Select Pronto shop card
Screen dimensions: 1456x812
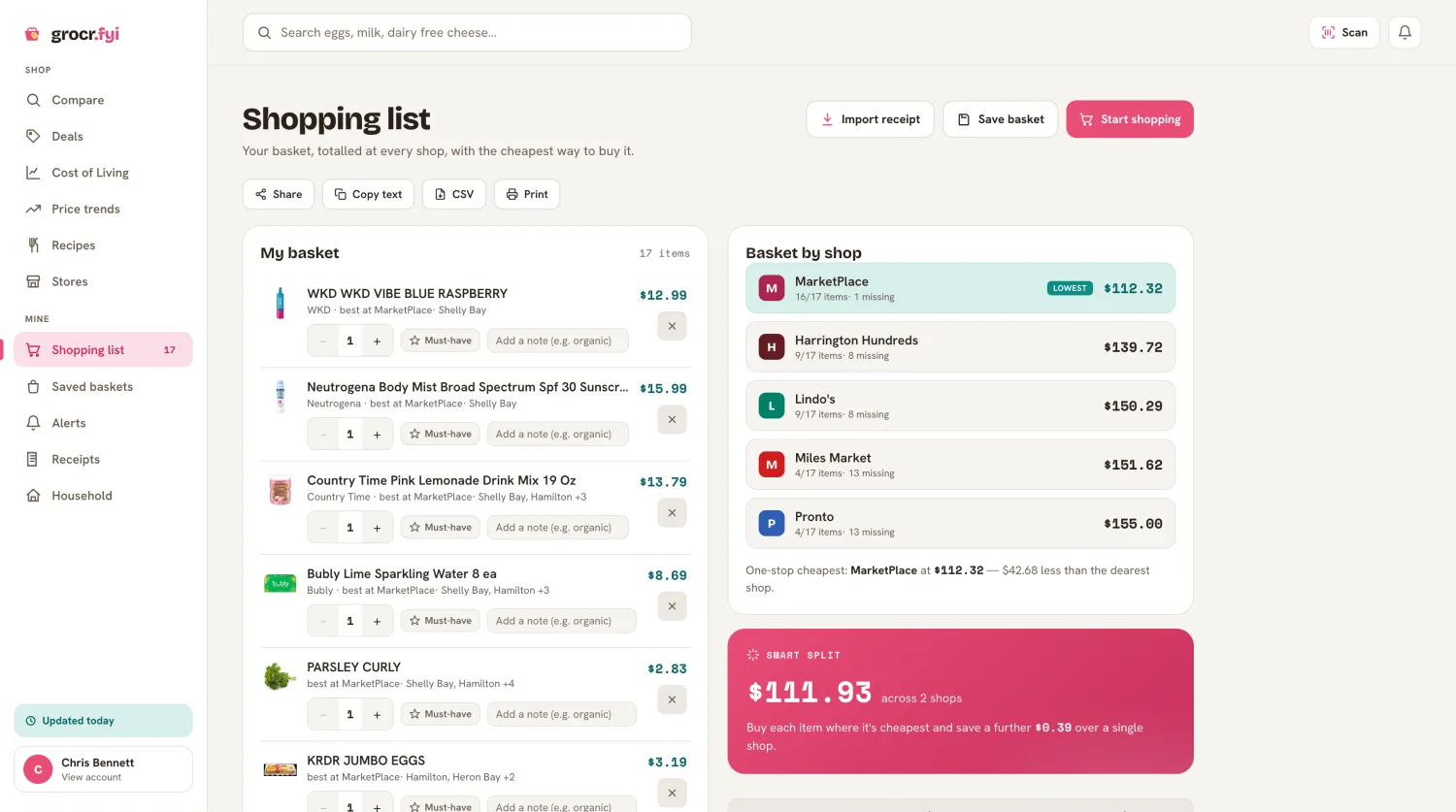960,524
